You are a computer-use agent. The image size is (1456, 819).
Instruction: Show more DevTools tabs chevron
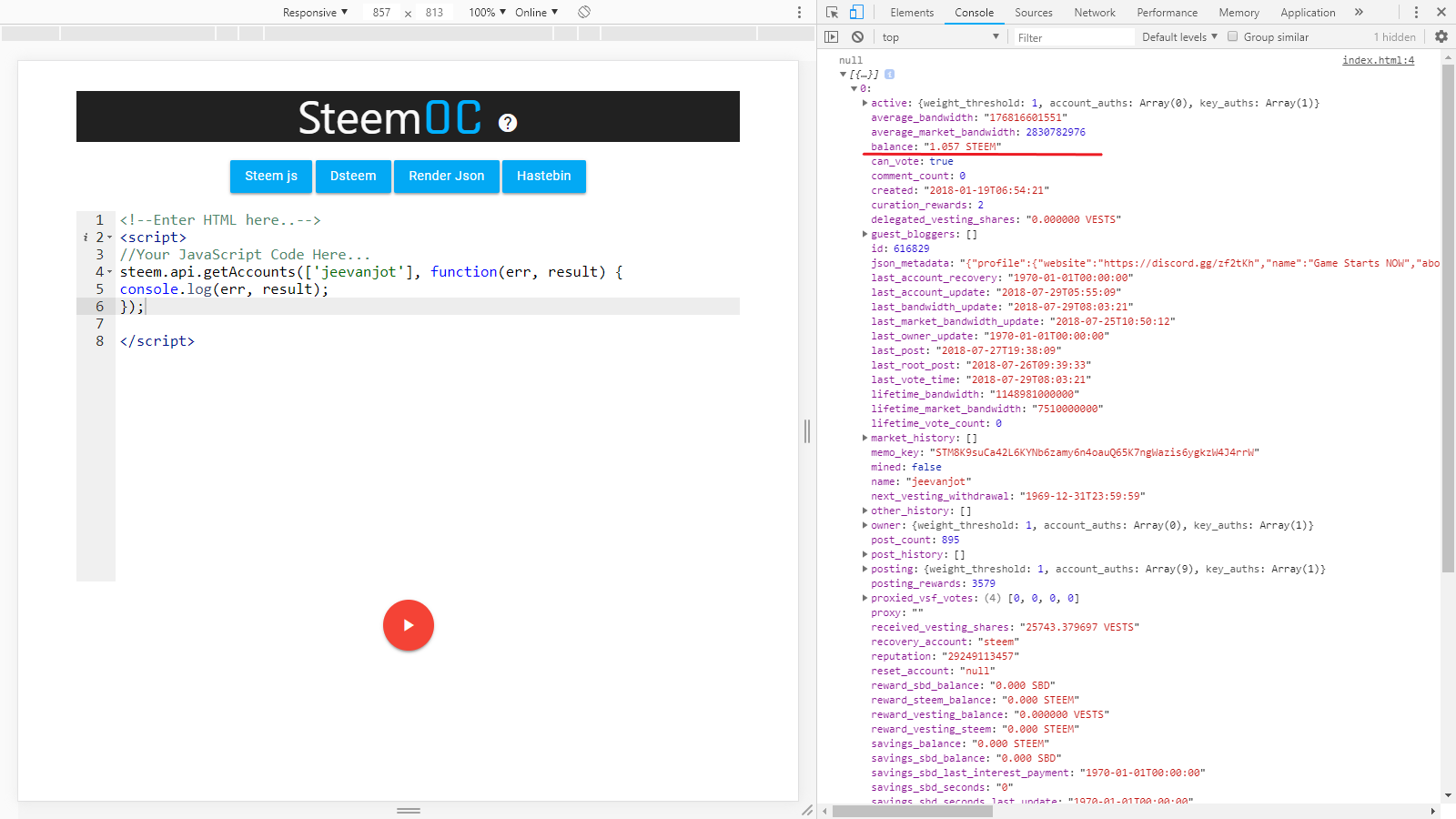[x=1359, y=12]
